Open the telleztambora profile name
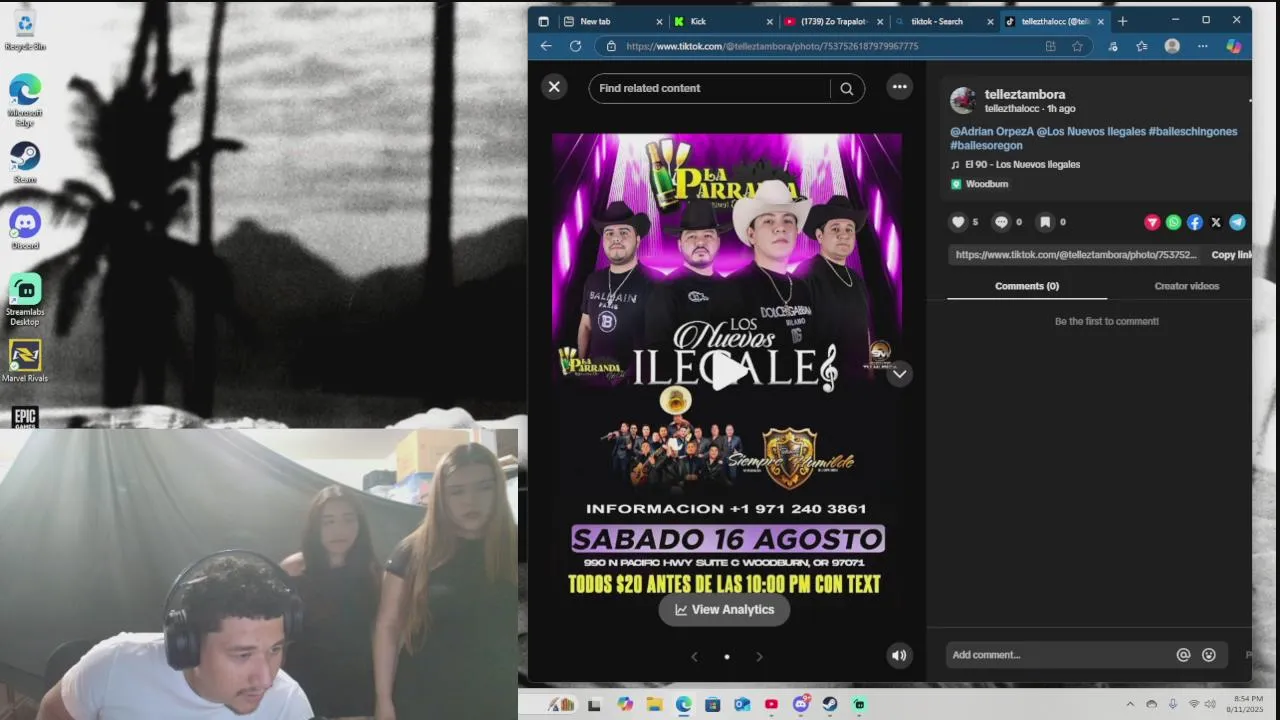The height and width of the screenshot is (720, 1280). [1025, 94]
